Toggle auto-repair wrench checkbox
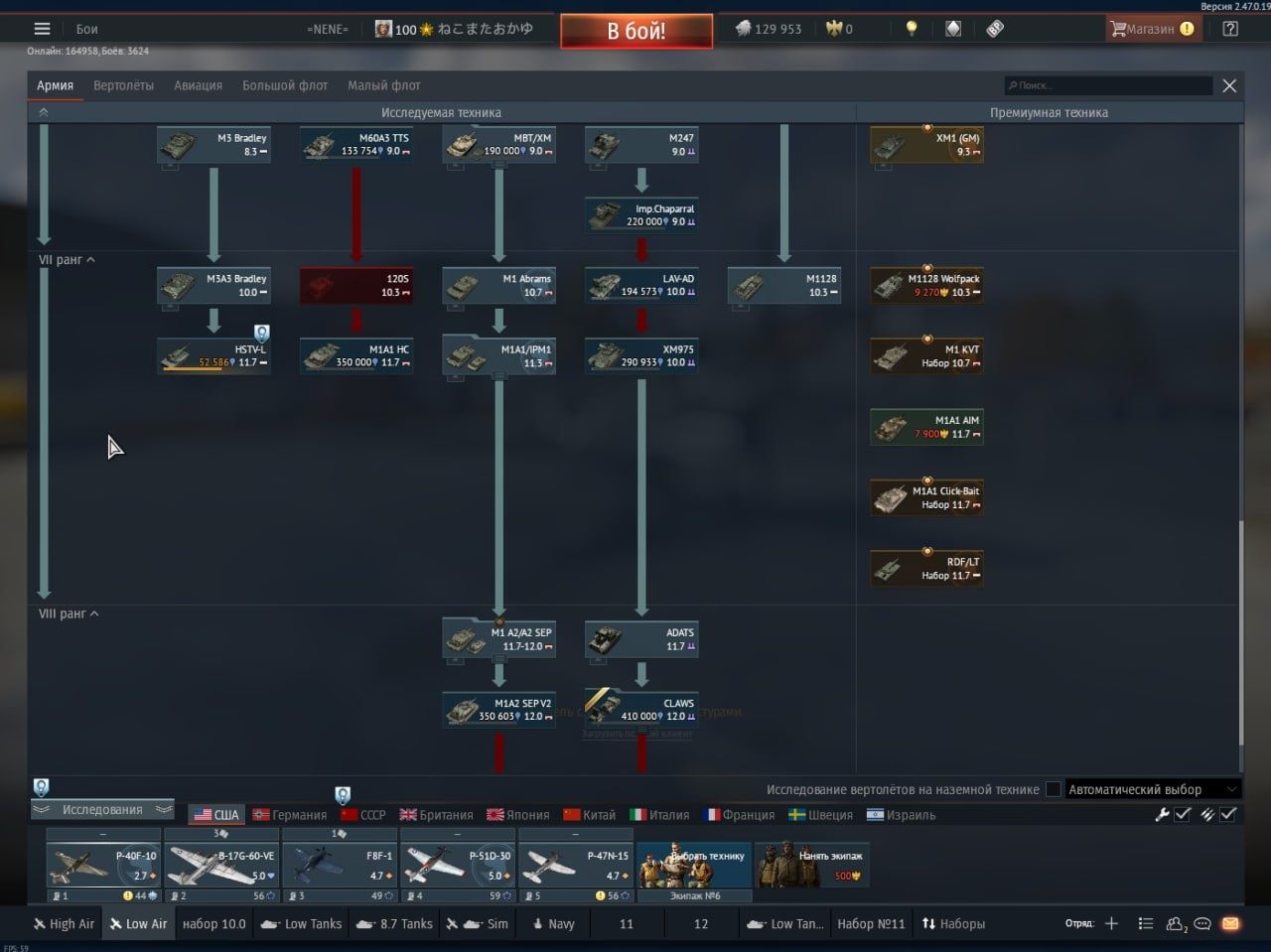1271x952 pixels. coord(1182,814)
